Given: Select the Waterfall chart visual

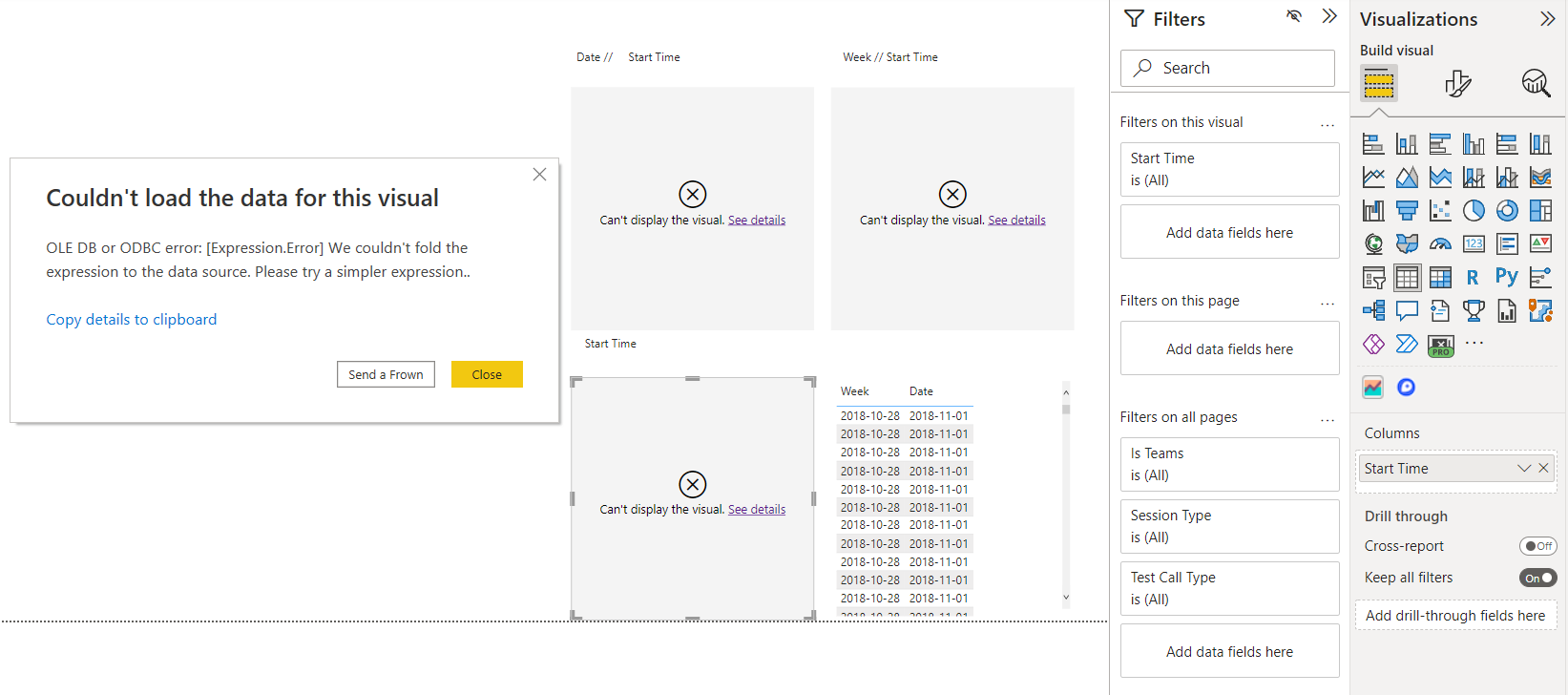Looking at the screenshot, I should pos(1373,210).
